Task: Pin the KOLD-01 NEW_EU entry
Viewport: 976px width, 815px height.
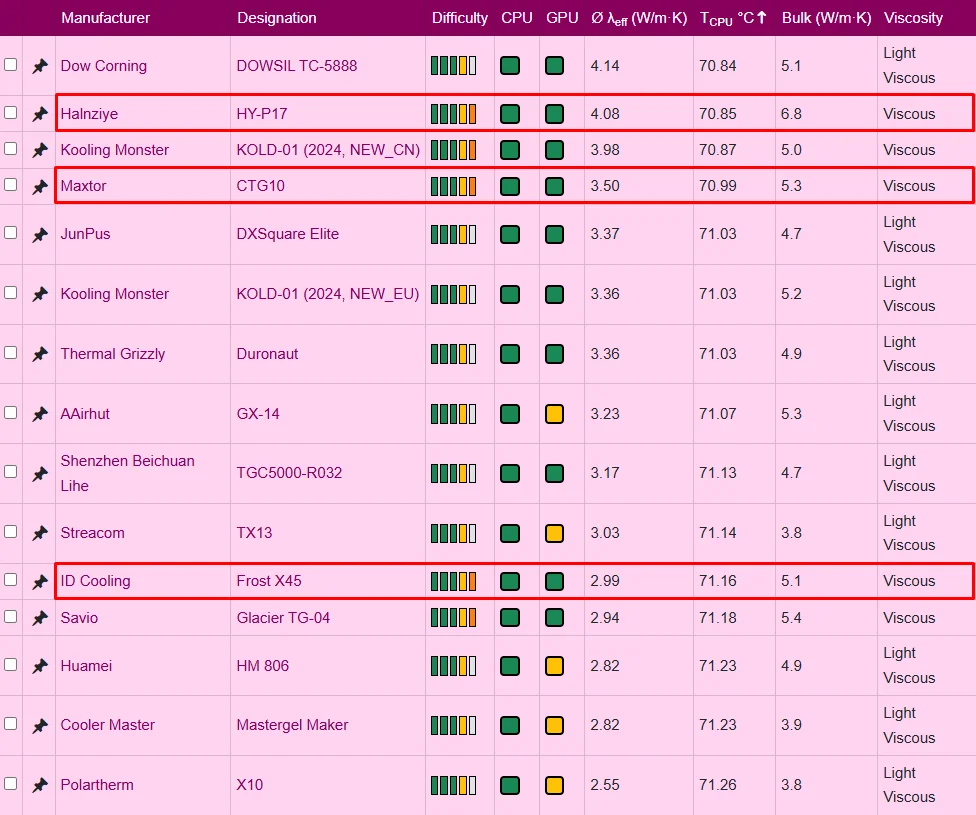Action: [x=40, y=294]
